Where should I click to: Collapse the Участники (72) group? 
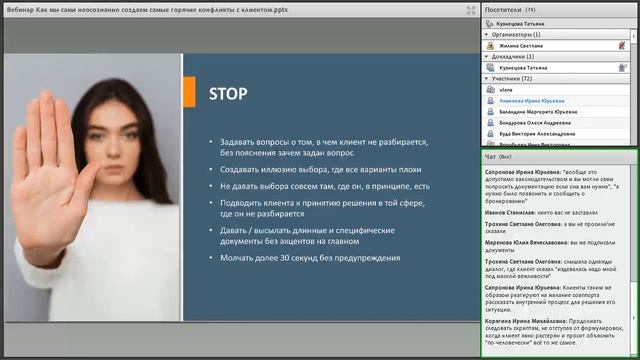[487, 79]
